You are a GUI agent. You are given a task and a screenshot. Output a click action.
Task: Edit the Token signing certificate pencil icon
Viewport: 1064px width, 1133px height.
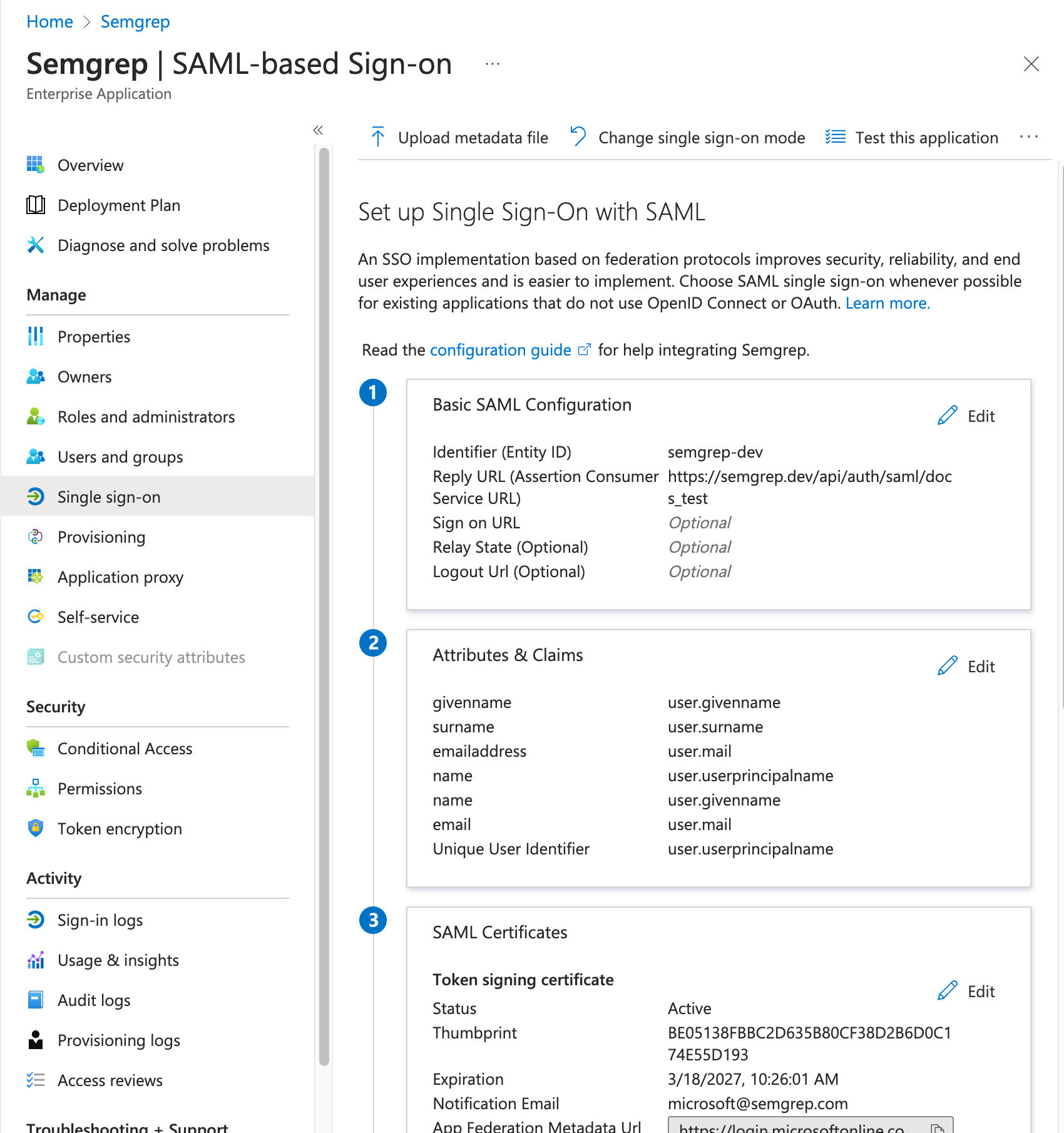point(947,991)
